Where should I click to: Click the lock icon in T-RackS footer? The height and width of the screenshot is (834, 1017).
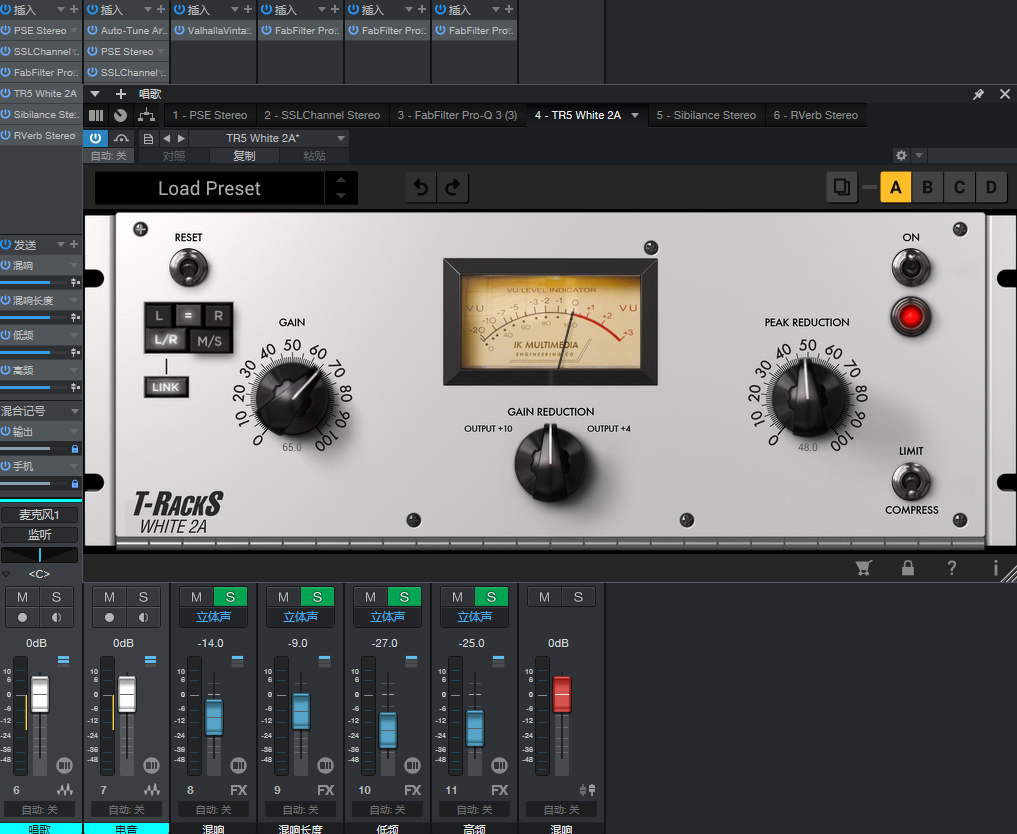tap(908, 568)
